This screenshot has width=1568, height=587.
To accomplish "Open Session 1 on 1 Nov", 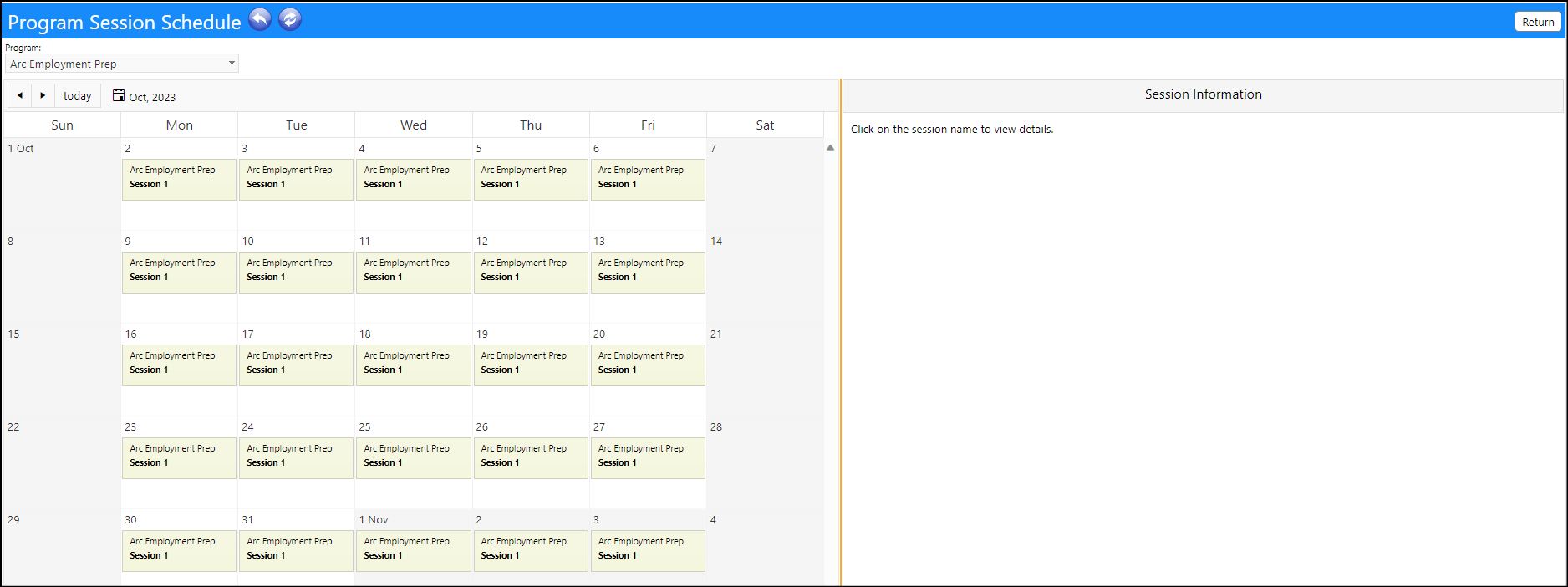I will point(413,551).
